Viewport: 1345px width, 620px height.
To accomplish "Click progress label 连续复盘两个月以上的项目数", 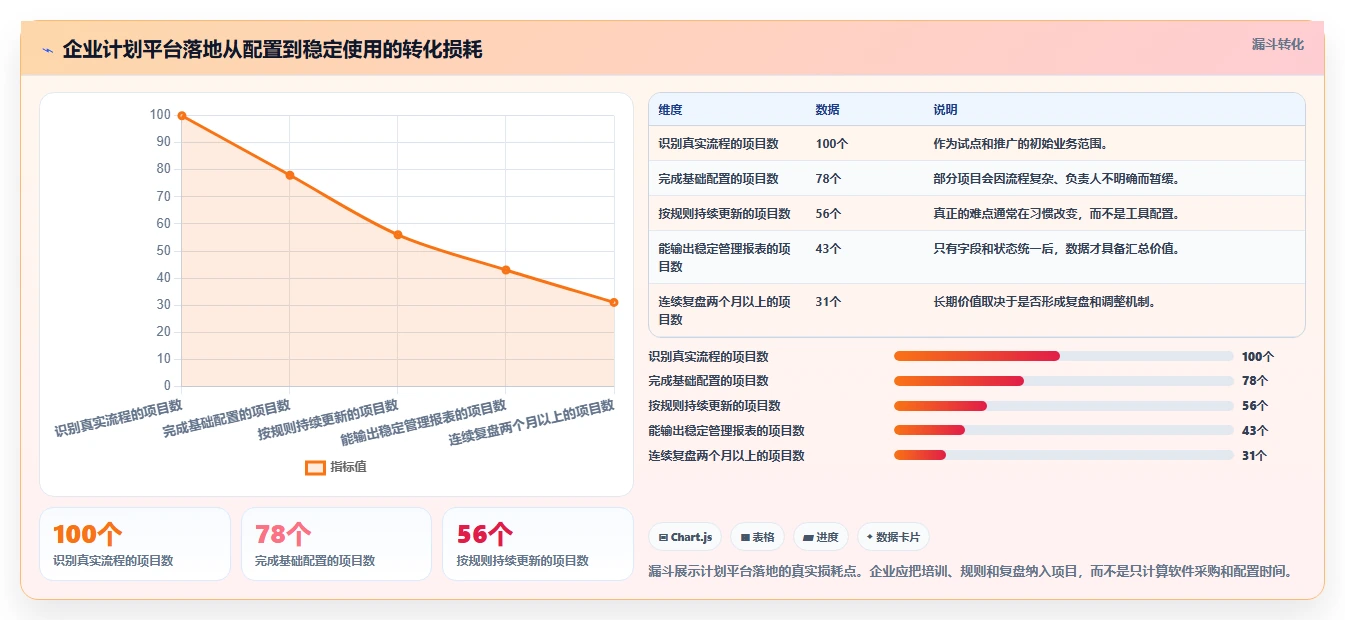I will pyautogui.click(x=727, y=456).
